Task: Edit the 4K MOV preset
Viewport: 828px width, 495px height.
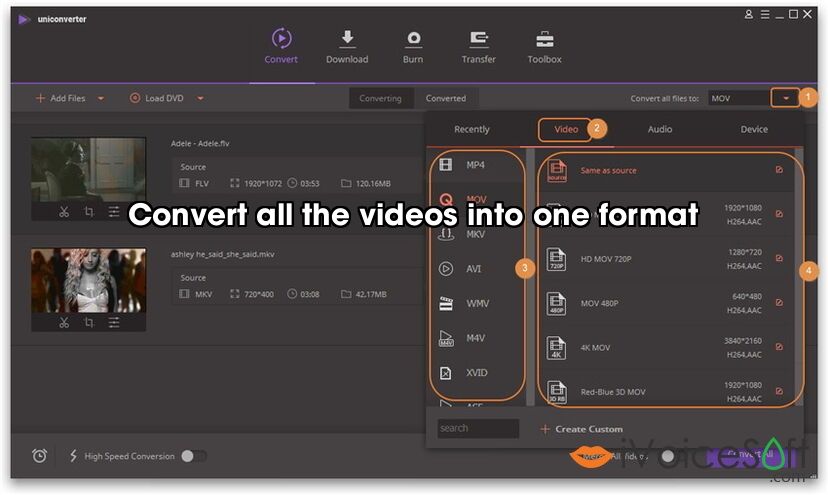Action: pos(779,347)
